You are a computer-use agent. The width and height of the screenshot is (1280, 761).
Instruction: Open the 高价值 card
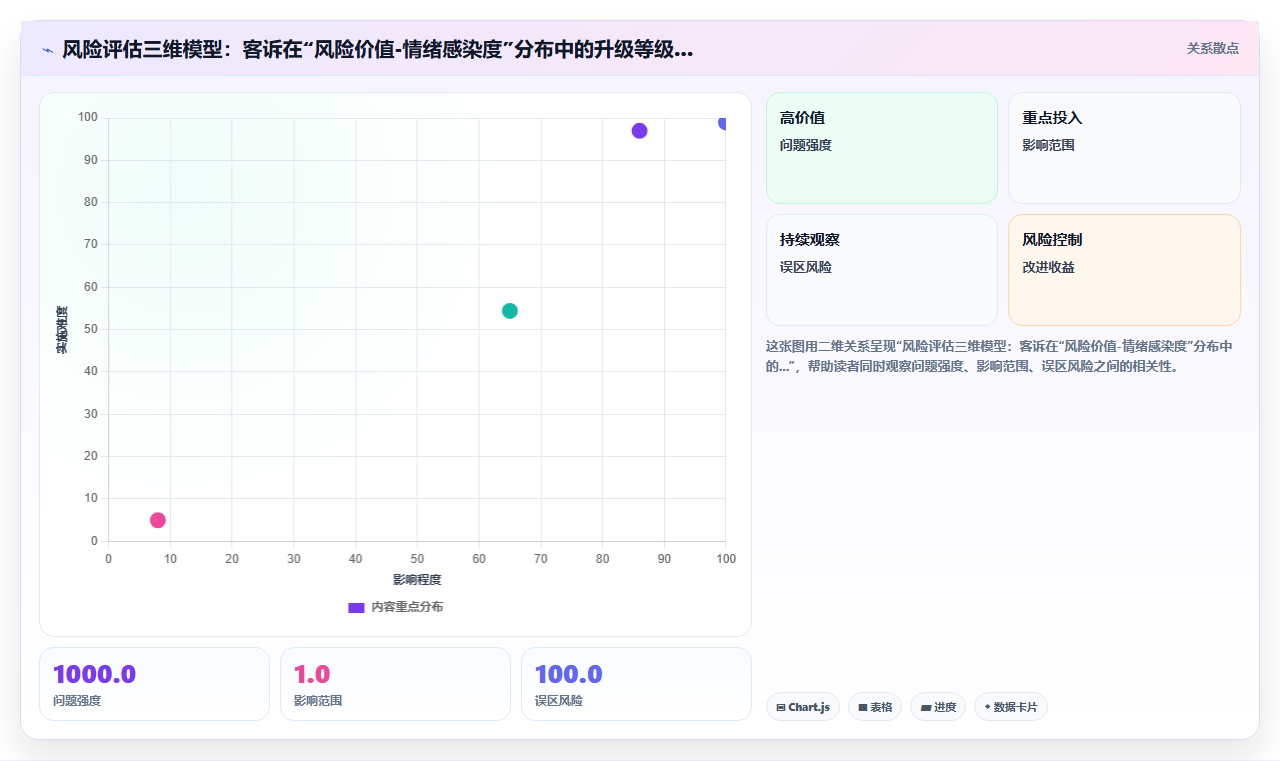pyautogui.click(x=882, y=148)
